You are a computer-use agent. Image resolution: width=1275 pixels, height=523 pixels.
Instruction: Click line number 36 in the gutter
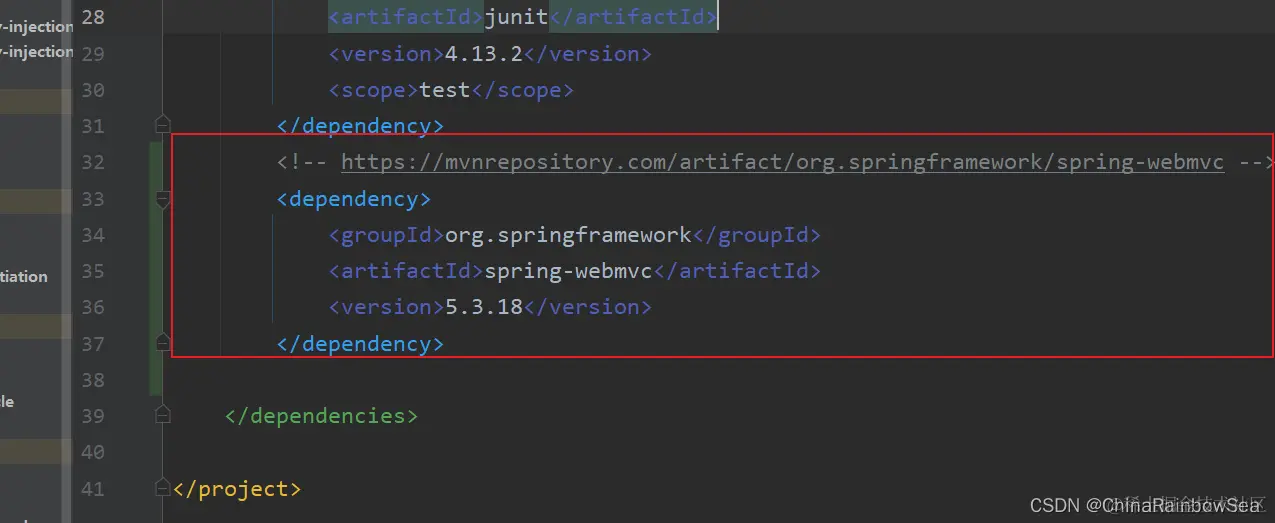(92, 307)
